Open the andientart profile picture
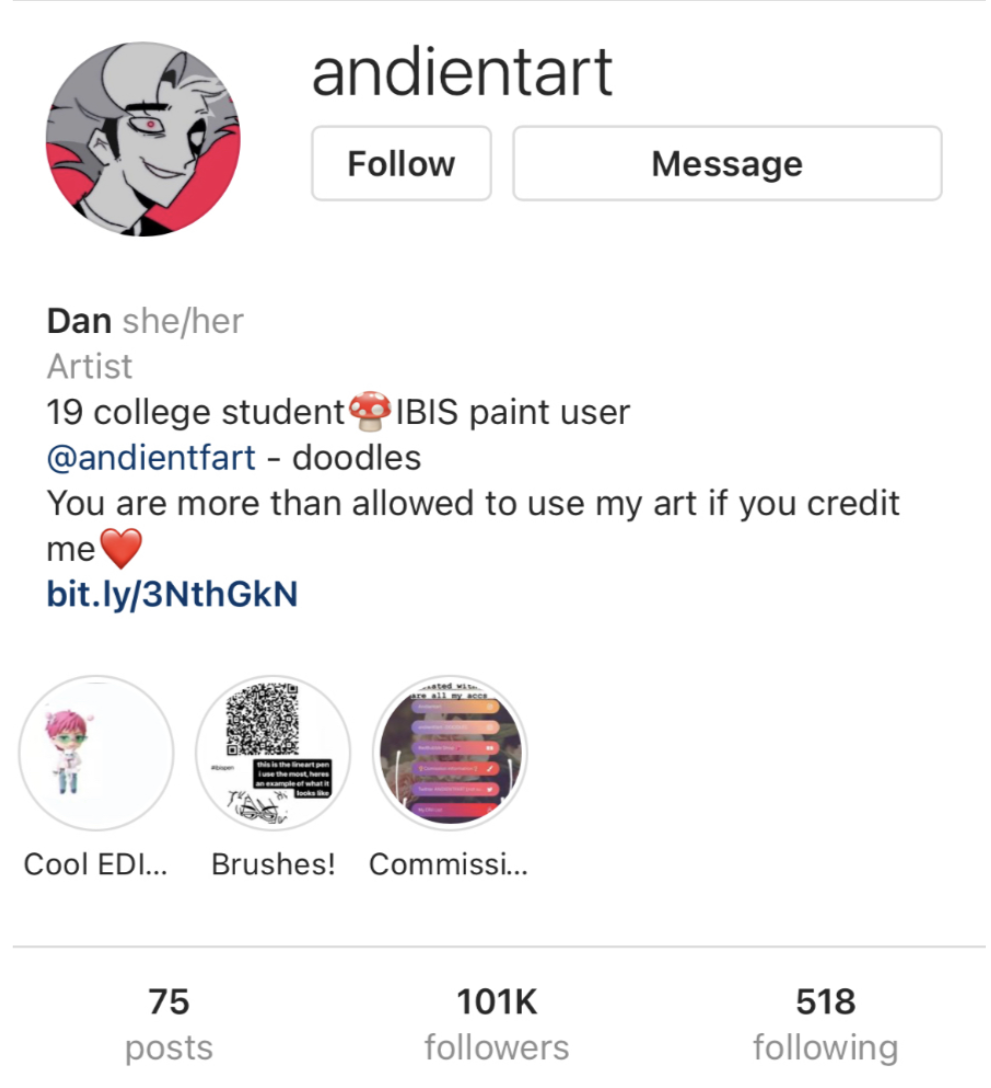 tap(143, 139)
